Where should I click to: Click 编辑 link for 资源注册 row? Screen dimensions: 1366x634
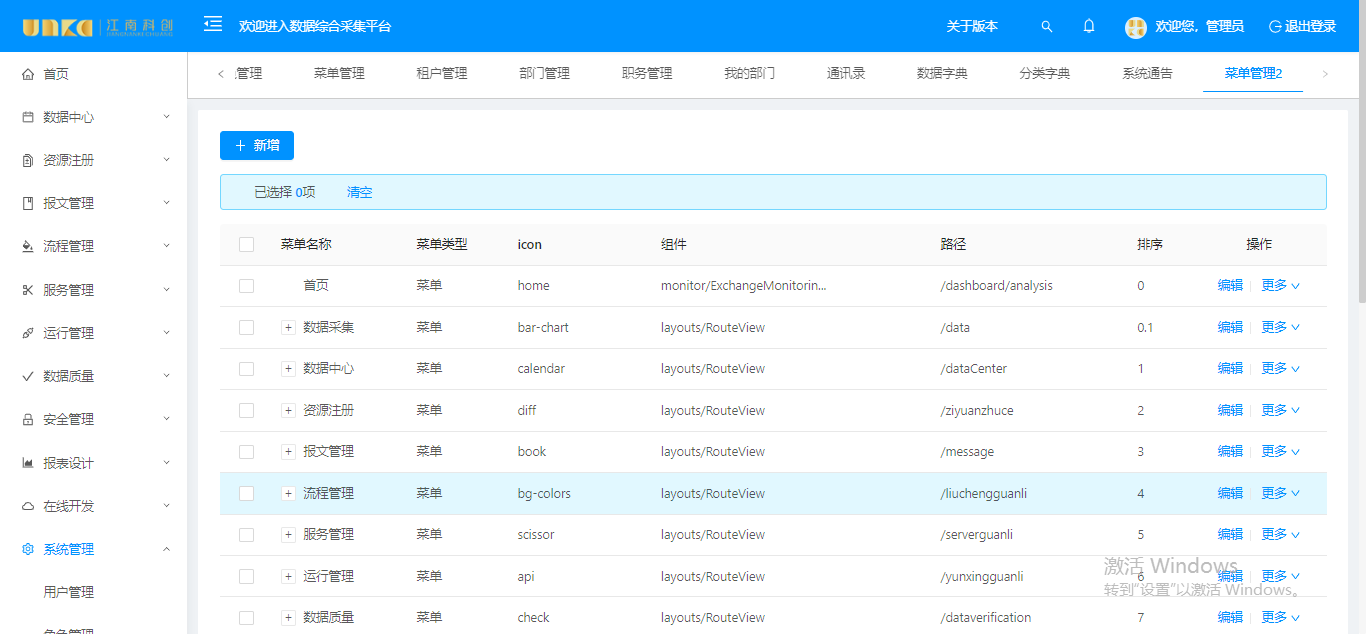pos(1230,410)
